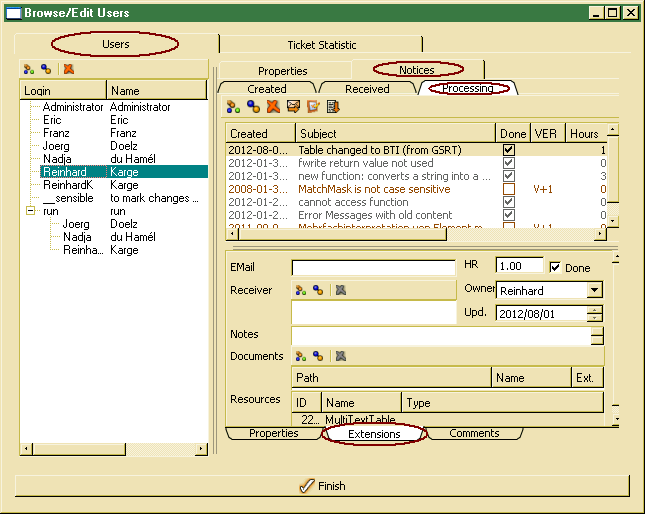645x514 pixels.
Task: Switch to the Ticket Statistic tab
Action: coord(321,45)
